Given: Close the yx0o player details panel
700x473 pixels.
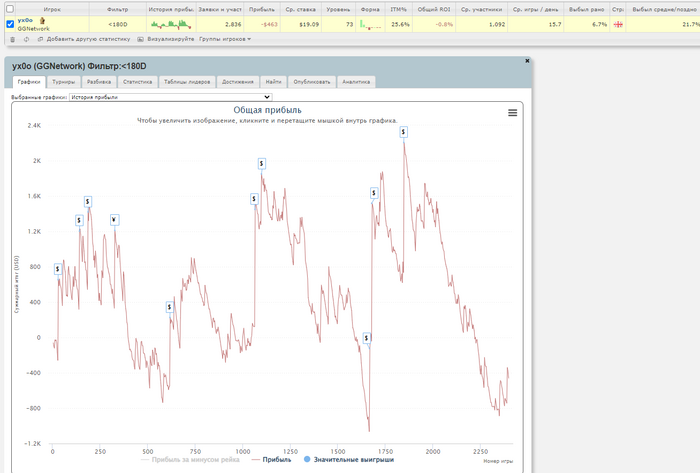Looking at the screenshot, I should tap(527, 61).
